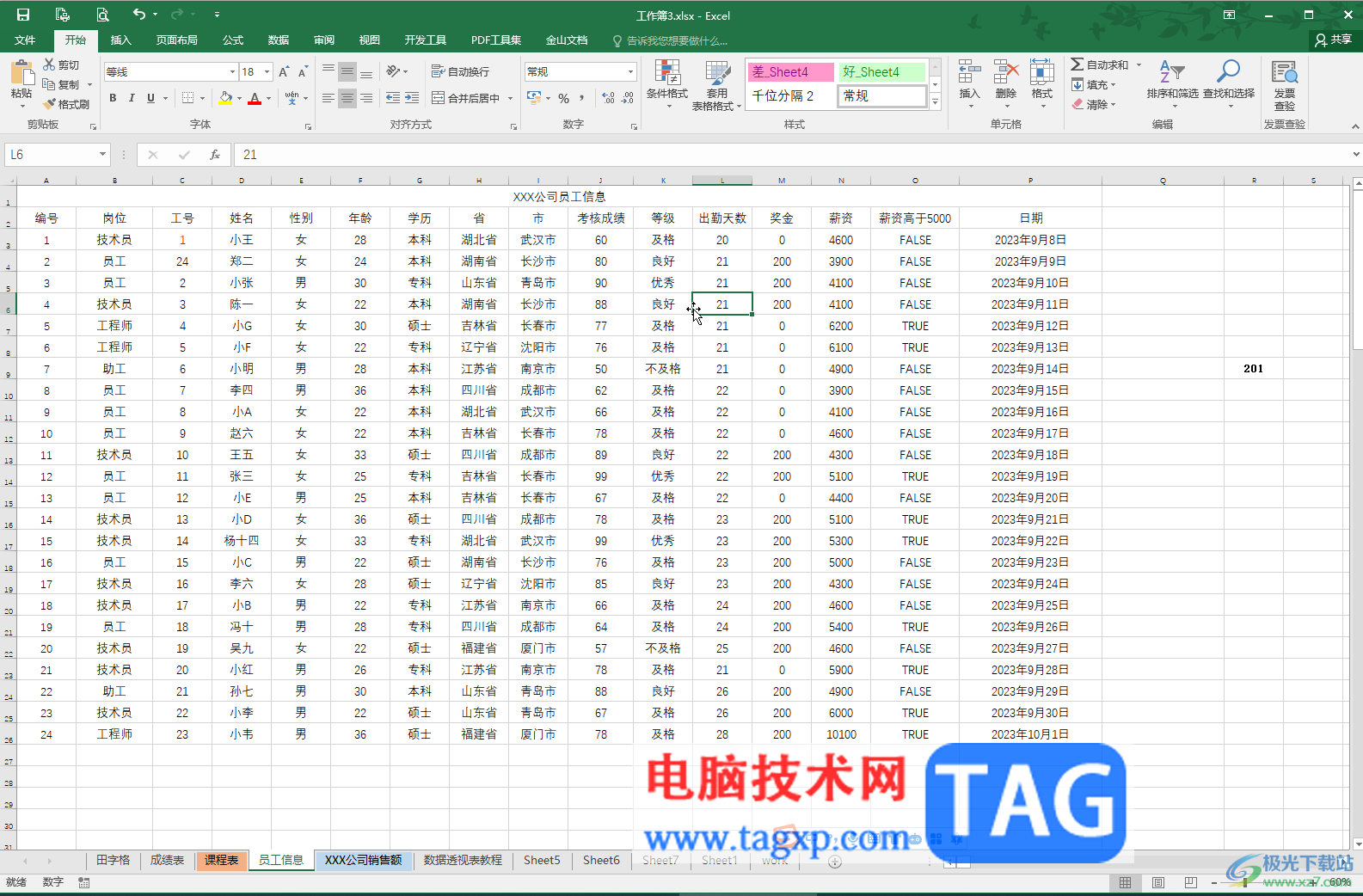
Task: Open the 成绩表 sheet tab
Action: point(167,861)
